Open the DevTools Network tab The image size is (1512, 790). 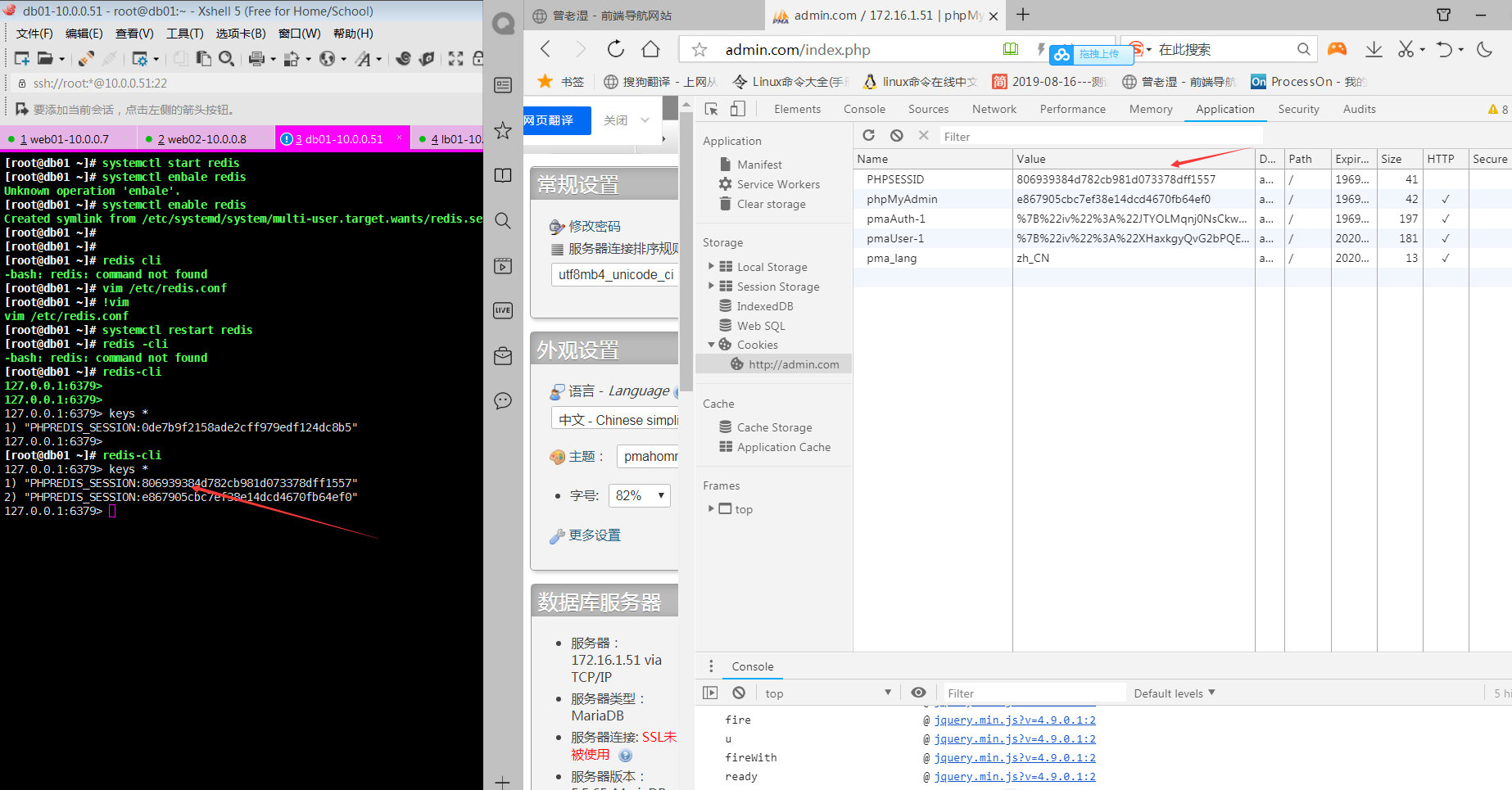click(994, 109)
